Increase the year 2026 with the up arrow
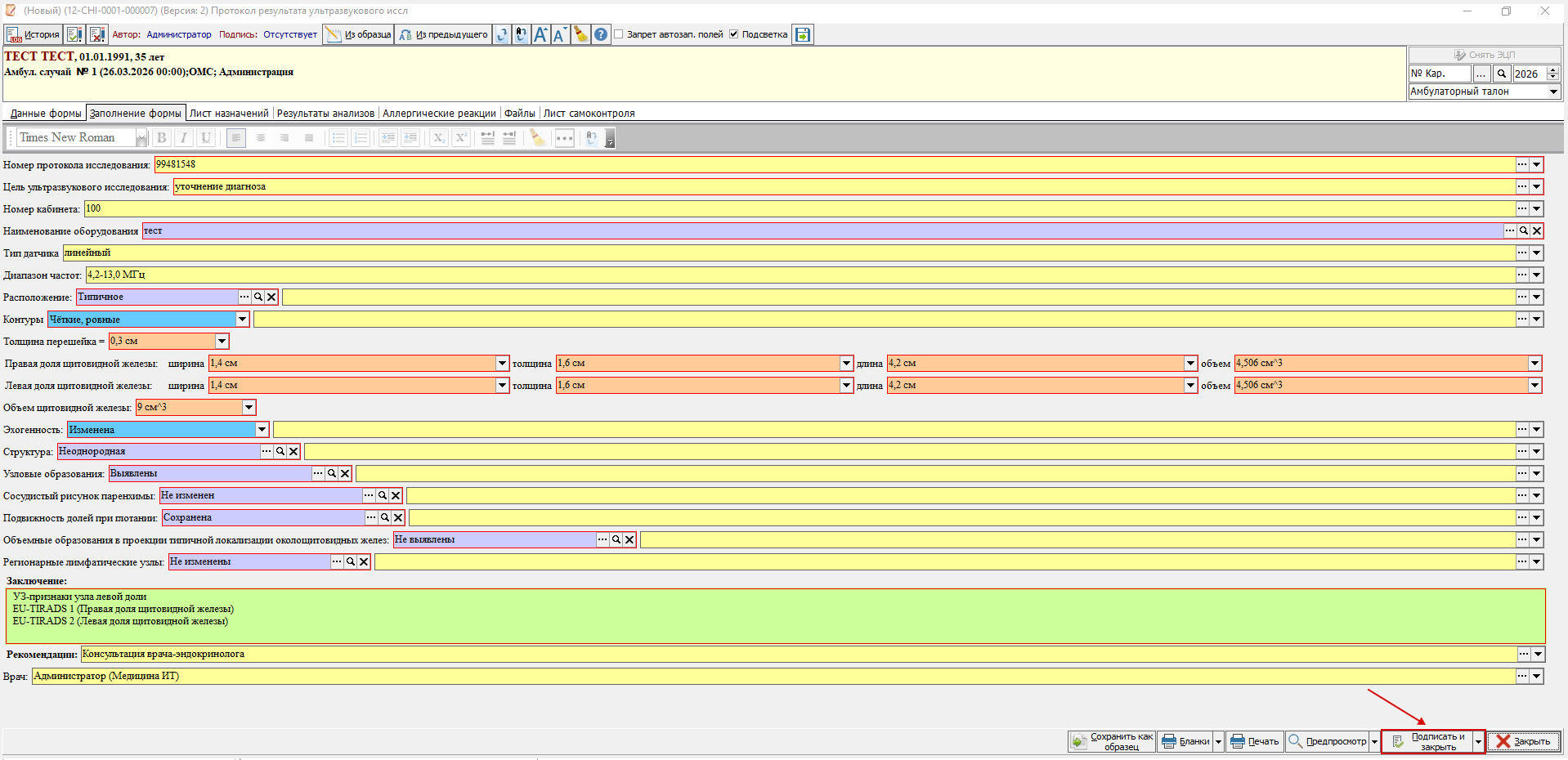 [1553, 70]
